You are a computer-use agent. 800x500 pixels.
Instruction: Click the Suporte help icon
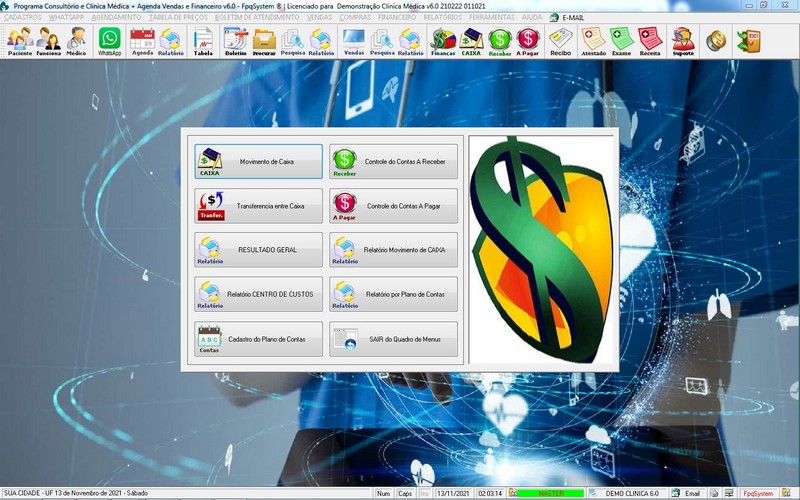coord(683,41)
